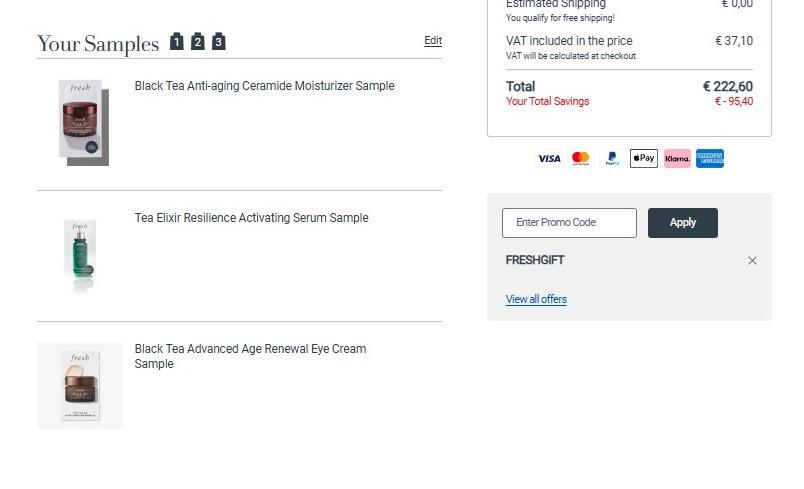The height and width of the screenshot is (489, 804).
Task: Click the Tea Elixir Resilience Activating Serum Sample title
Action: pos(251,218)
